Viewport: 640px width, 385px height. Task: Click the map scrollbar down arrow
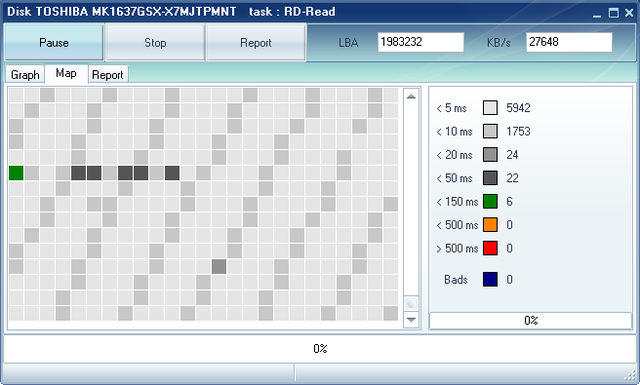click(x=411, y=320)
